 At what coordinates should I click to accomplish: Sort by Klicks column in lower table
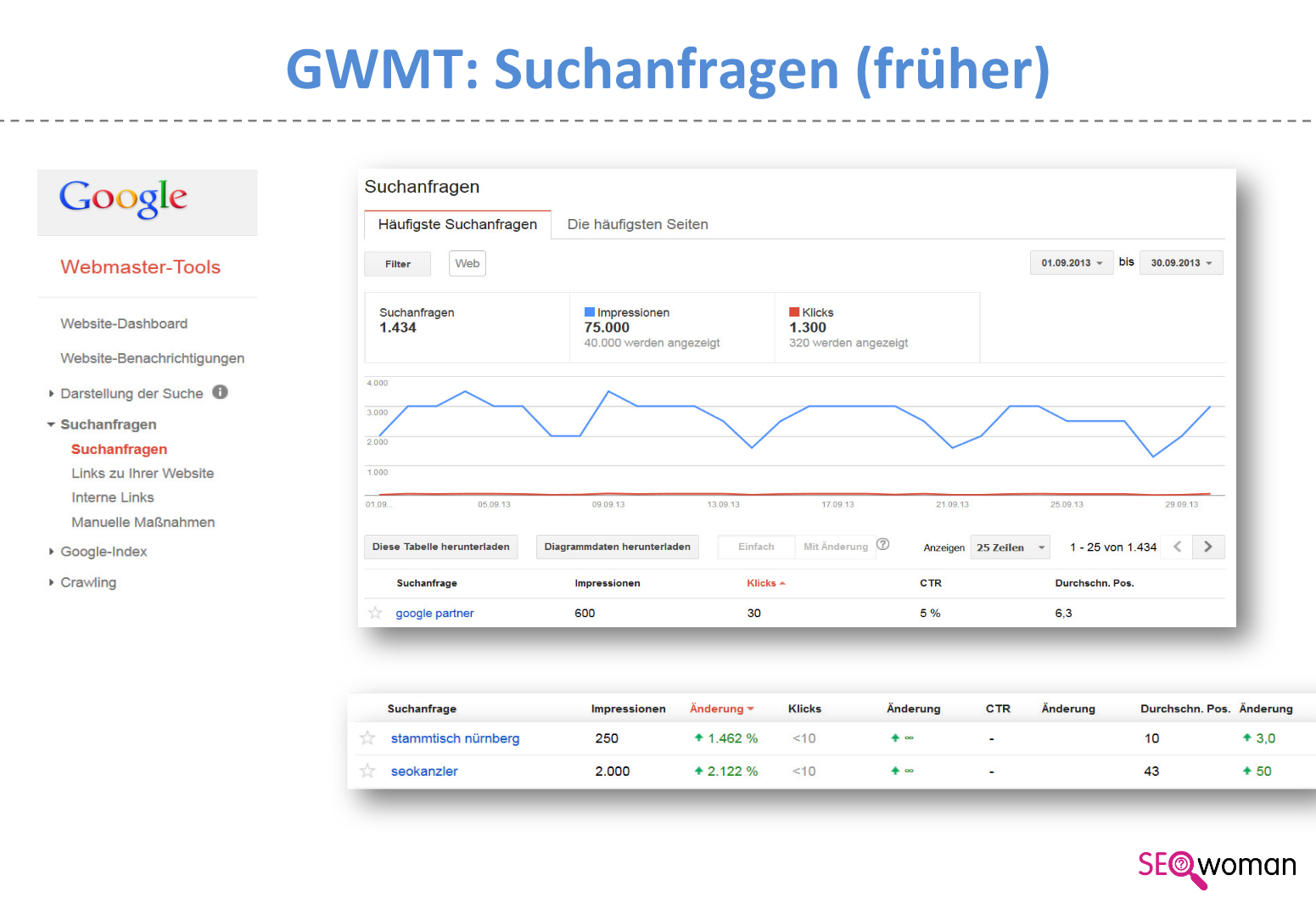[x=804, y=709]
